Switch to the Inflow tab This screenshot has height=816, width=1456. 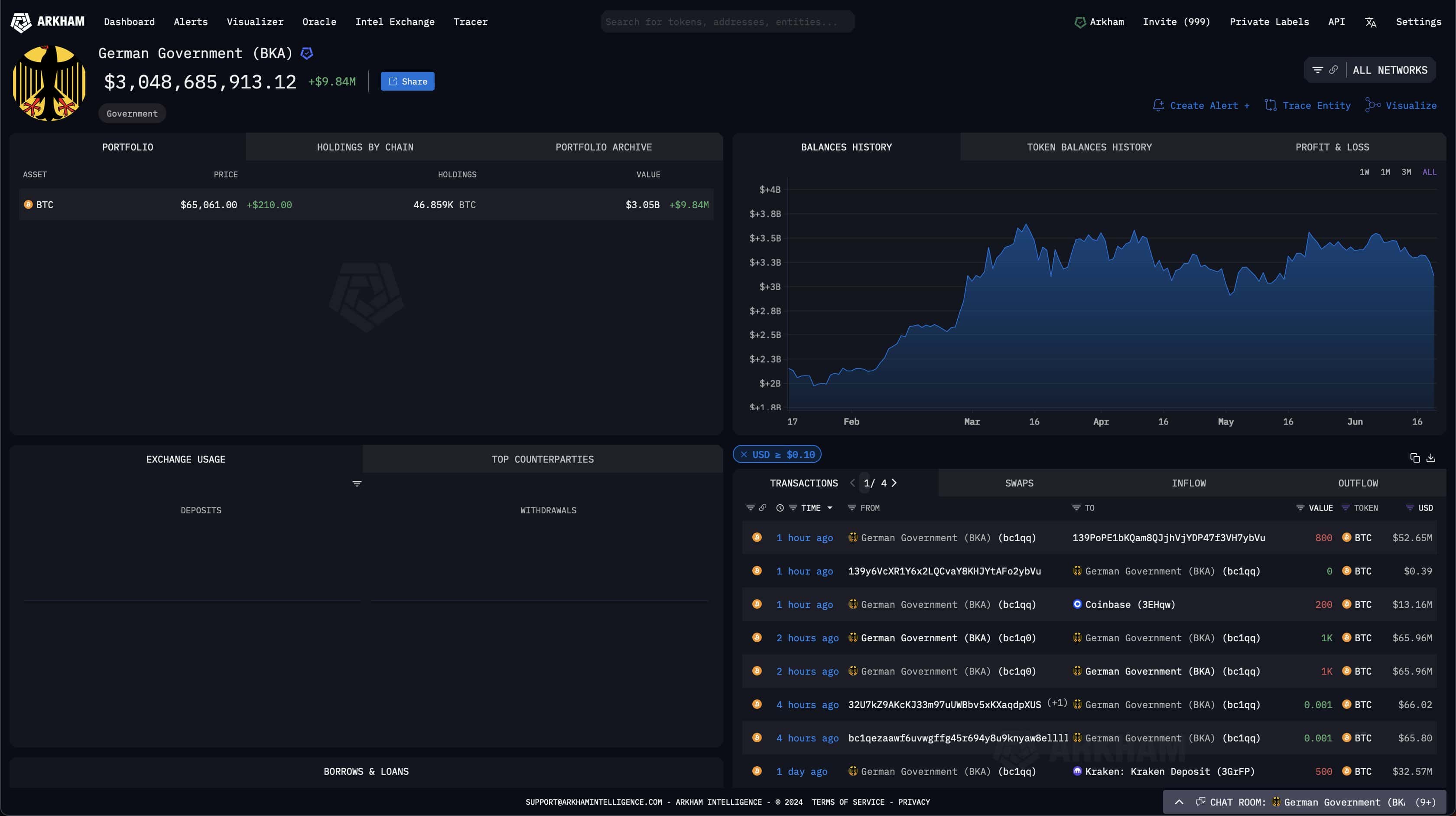[x=1189, y=483]
